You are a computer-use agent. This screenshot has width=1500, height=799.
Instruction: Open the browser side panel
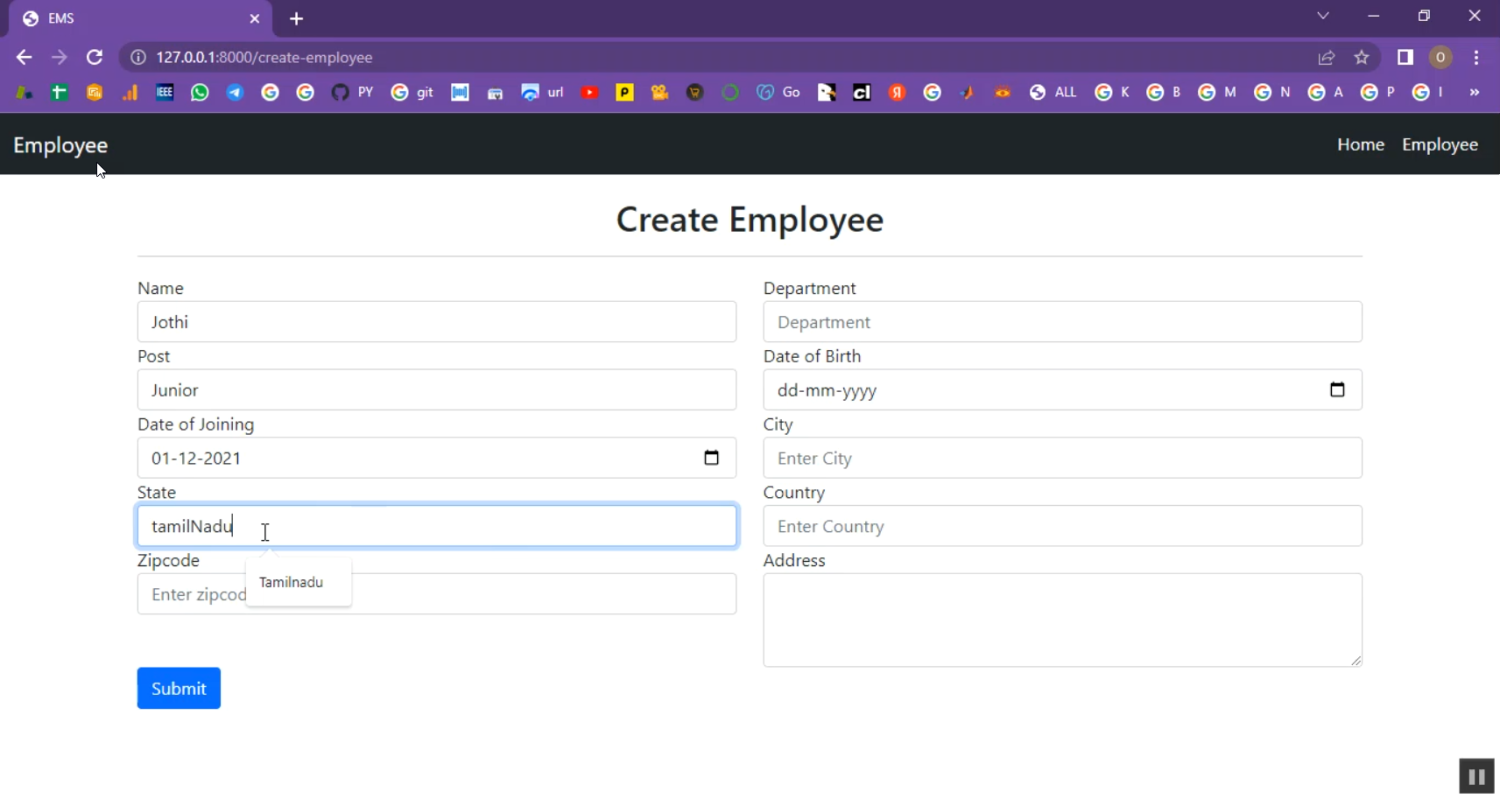point(1405,58)
